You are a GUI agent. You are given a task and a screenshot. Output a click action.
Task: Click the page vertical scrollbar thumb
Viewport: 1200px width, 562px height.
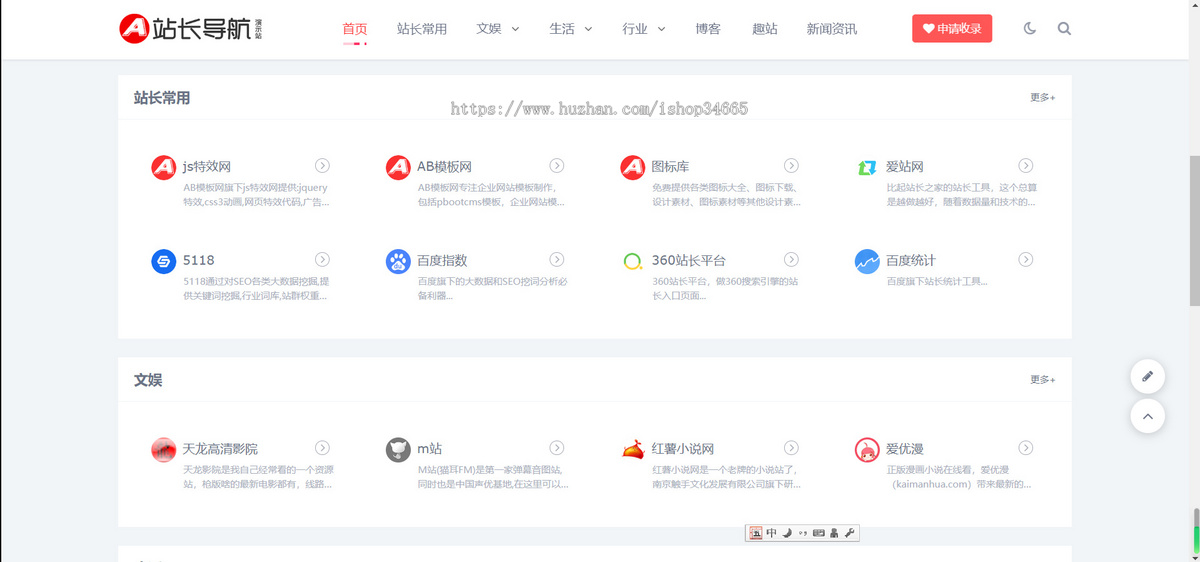click(1194, 229)
